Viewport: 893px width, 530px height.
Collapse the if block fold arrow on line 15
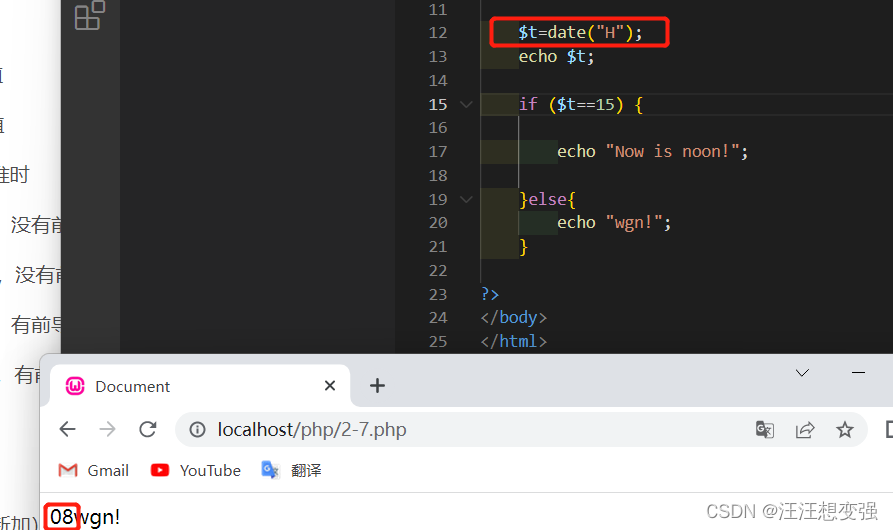[x=466, y=104]
